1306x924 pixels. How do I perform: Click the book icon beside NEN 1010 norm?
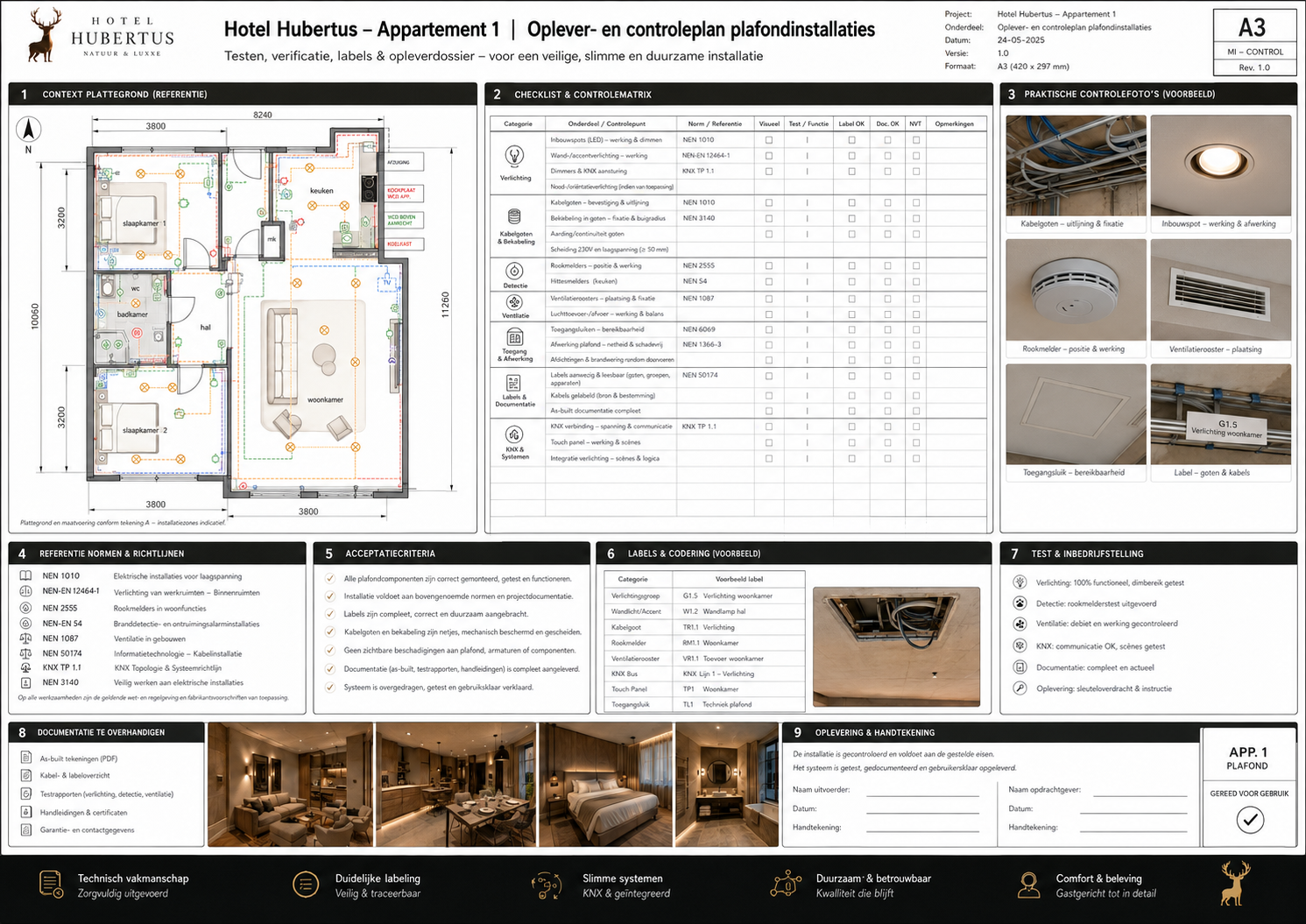(25, 576)
